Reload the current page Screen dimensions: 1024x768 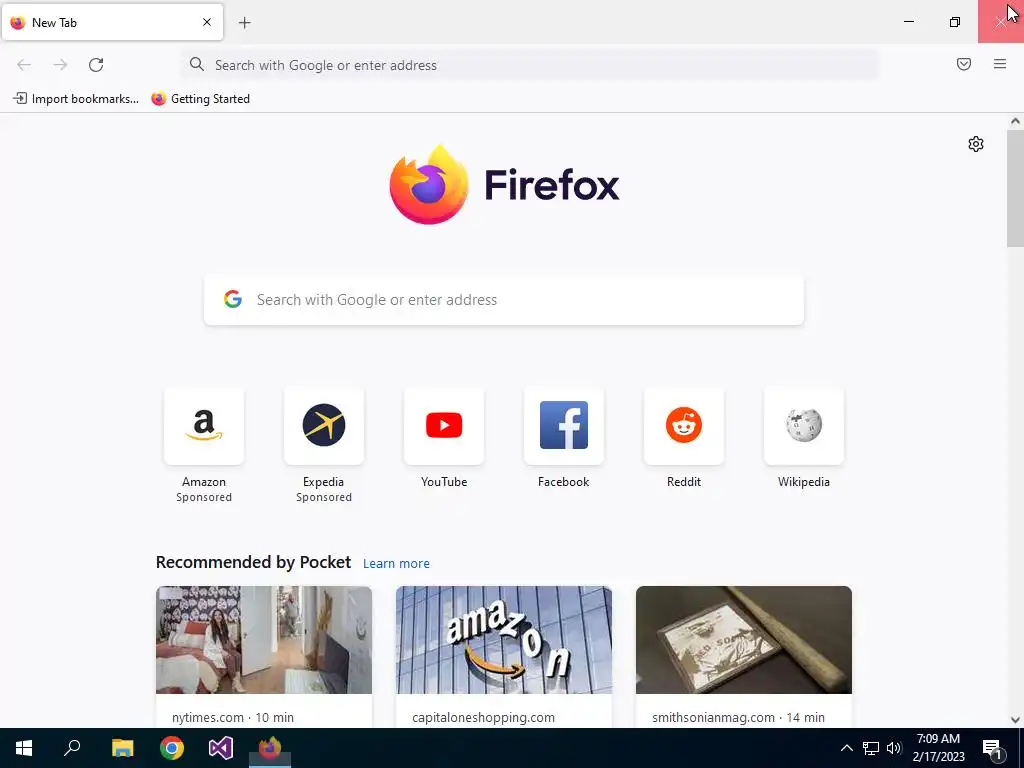coord(96,65)
